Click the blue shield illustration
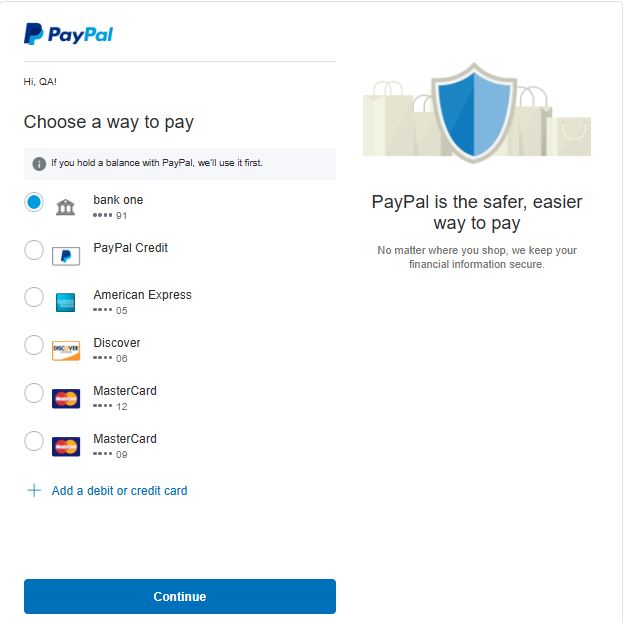The width and height of the screenshot is (623, 623). [474, 112]
